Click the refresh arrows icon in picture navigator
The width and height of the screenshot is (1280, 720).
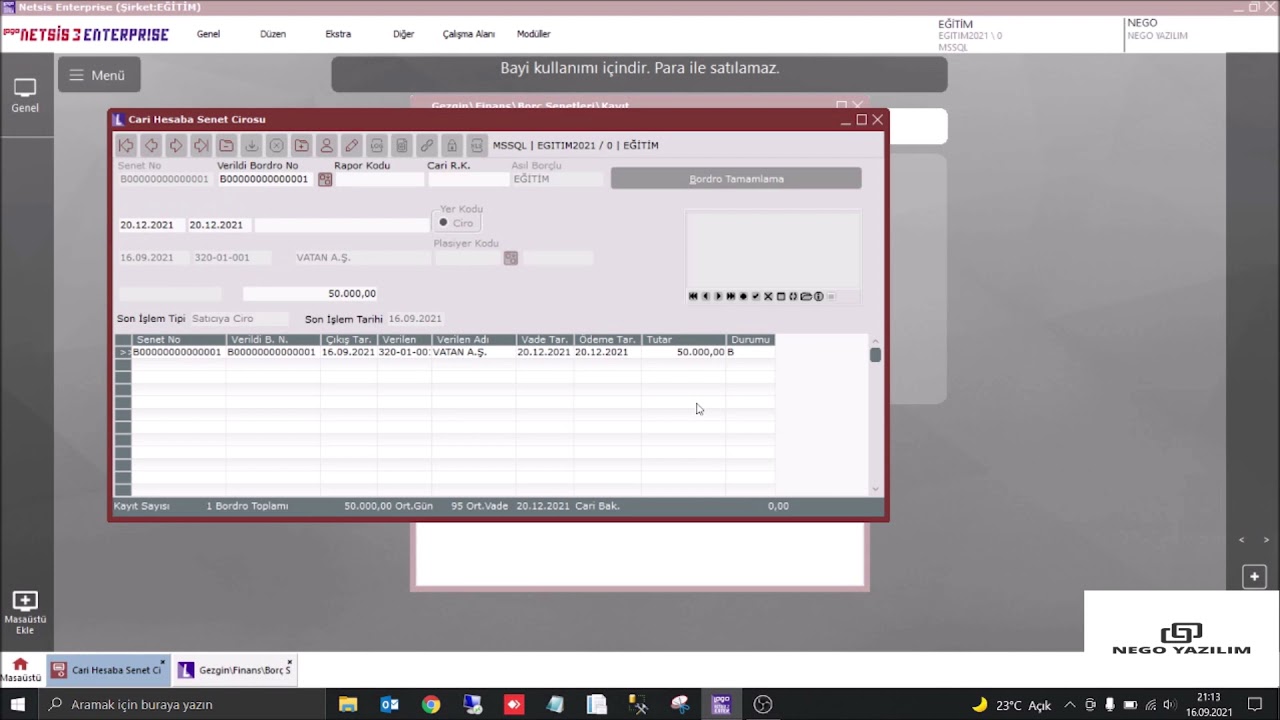click(x=793, y=296)
